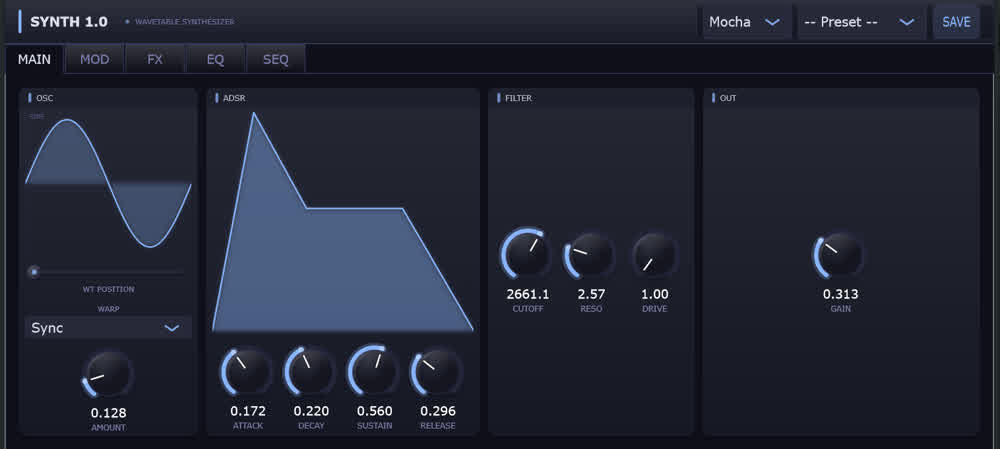Image resolution: width=1000 pixels, height=449 pixels.
Task: Click the Release knob
Action: [436, 371]
